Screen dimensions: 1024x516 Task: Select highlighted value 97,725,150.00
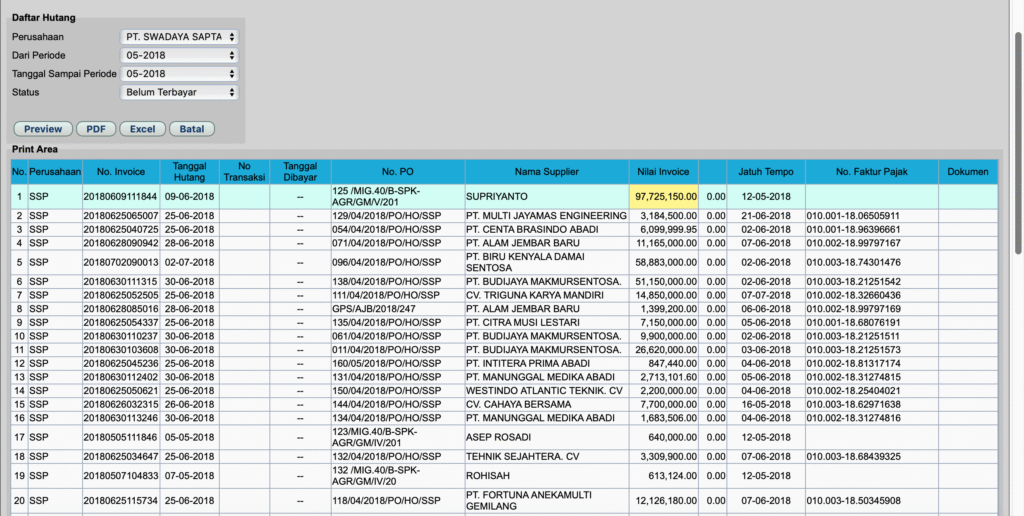coord(664,197)
